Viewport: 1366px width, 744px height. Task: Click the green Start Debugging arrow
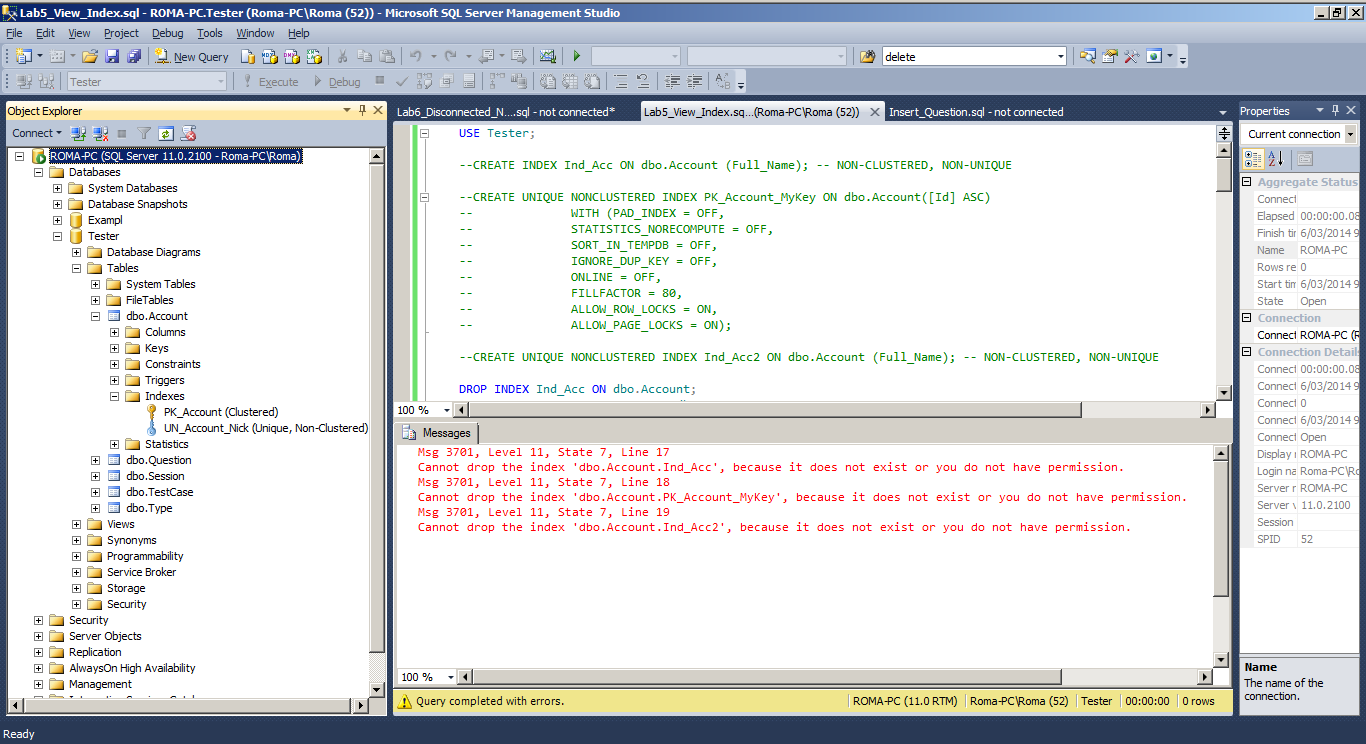[577, 57]
